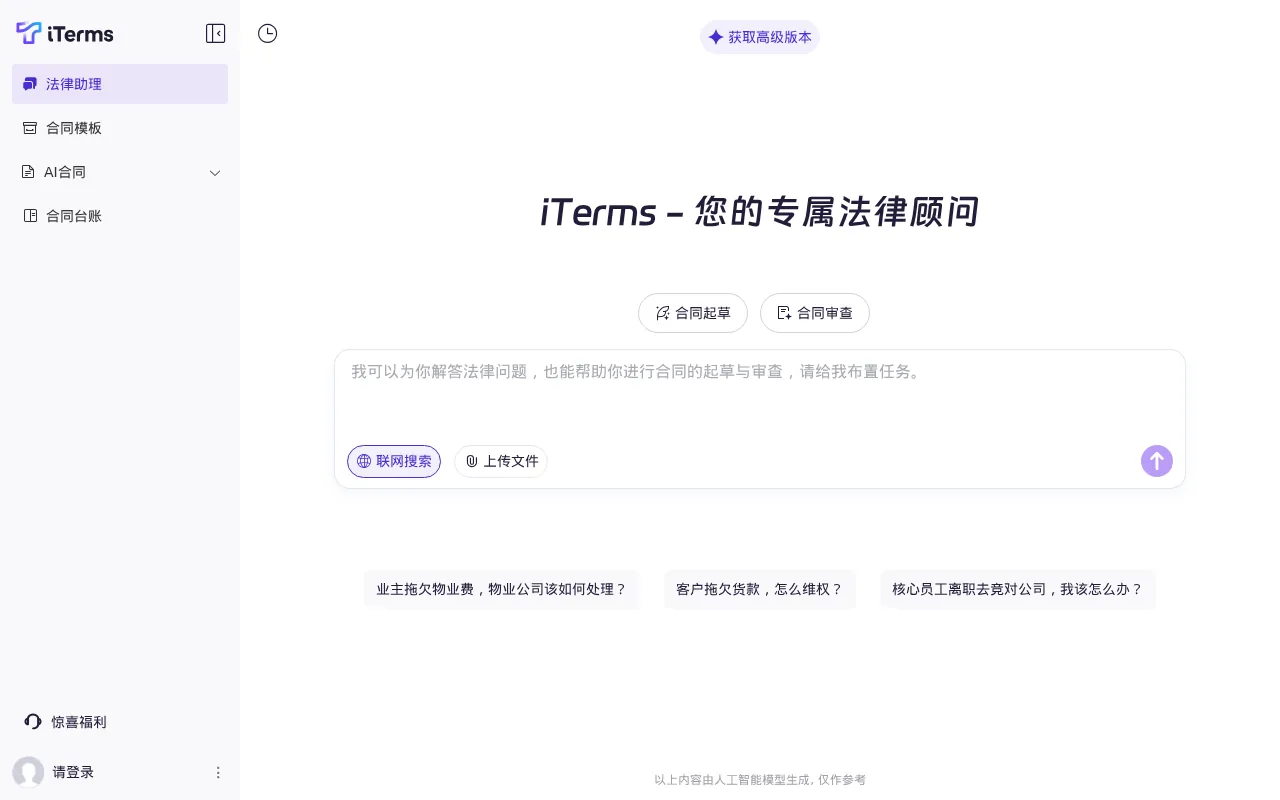1280x800 pixels.
Task: Select suggestion 客户拖欠货款，怎么维权？
Action: coord(760,589)
